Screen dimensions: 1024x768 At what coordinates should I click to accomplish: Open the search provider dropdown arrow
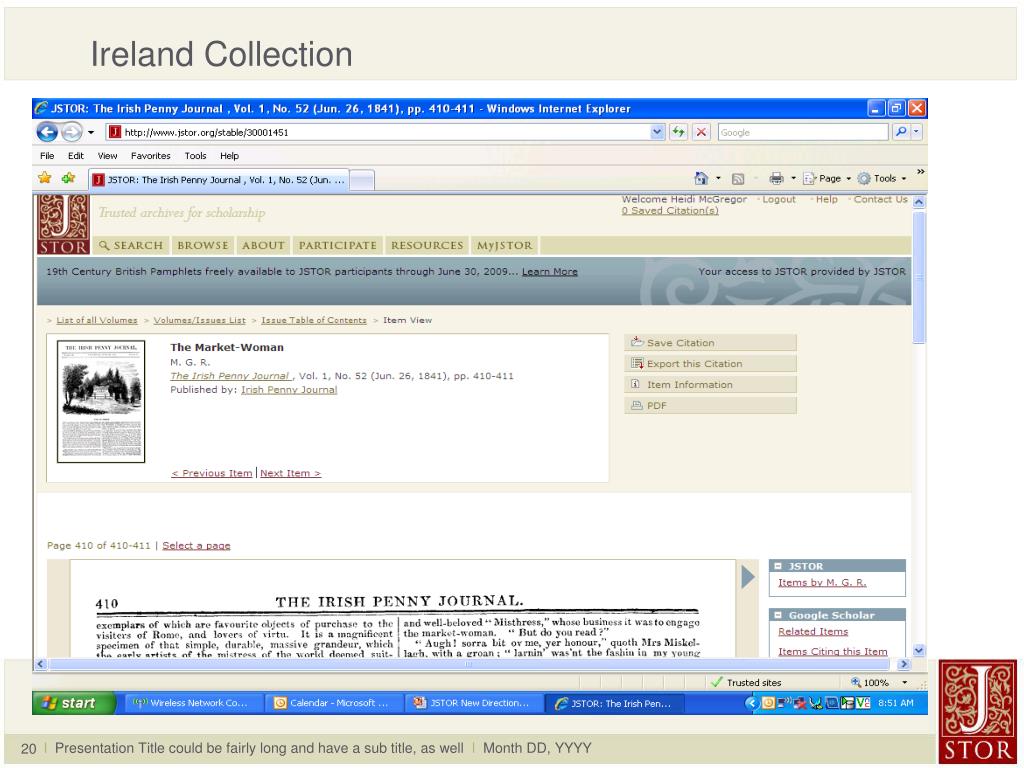[916, 132]
